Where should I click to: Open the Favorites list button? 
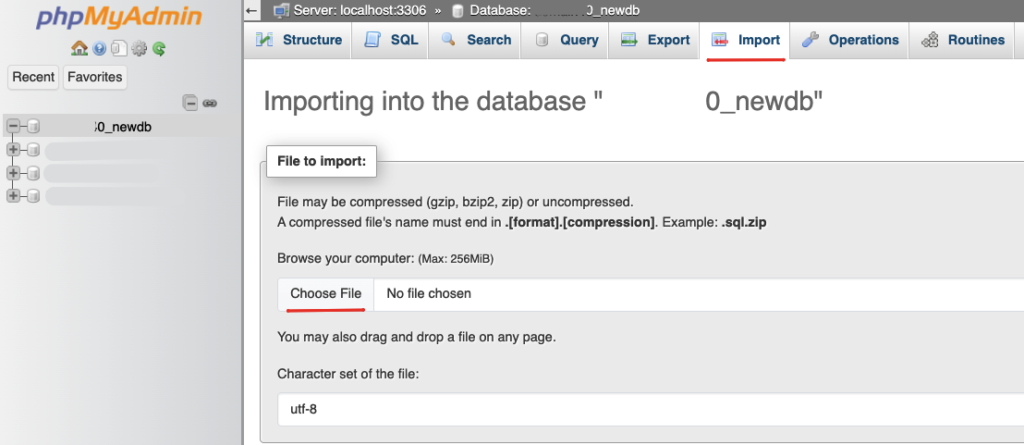coord(95,77)
